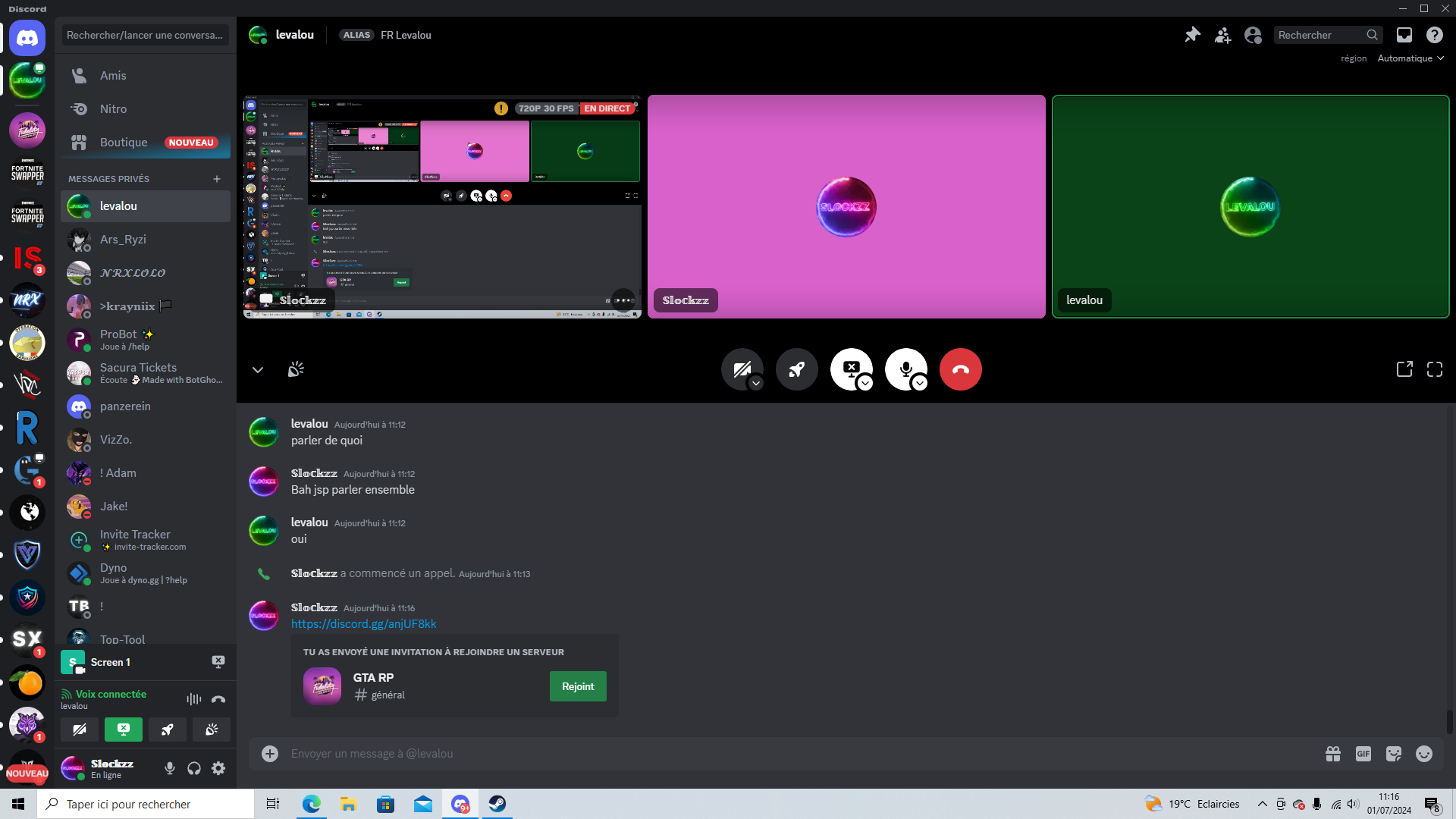Open the Boutique tab

click(146, 143)
